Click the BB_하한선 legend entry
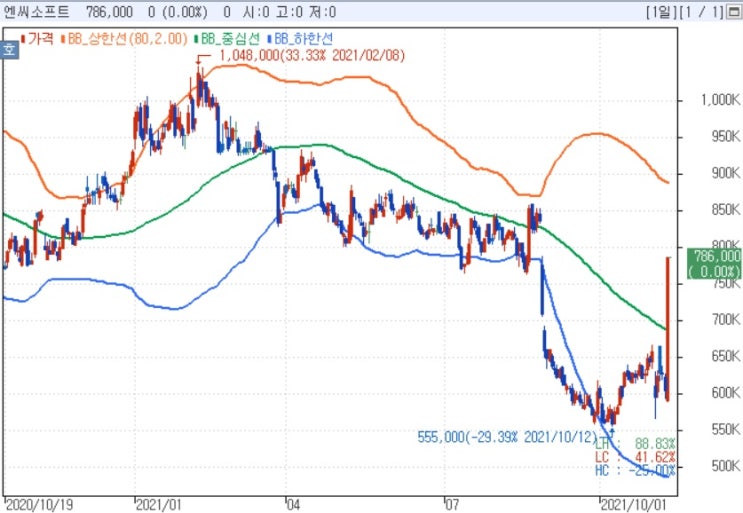Screen dimensions: 743x513 tap(304, 38)
